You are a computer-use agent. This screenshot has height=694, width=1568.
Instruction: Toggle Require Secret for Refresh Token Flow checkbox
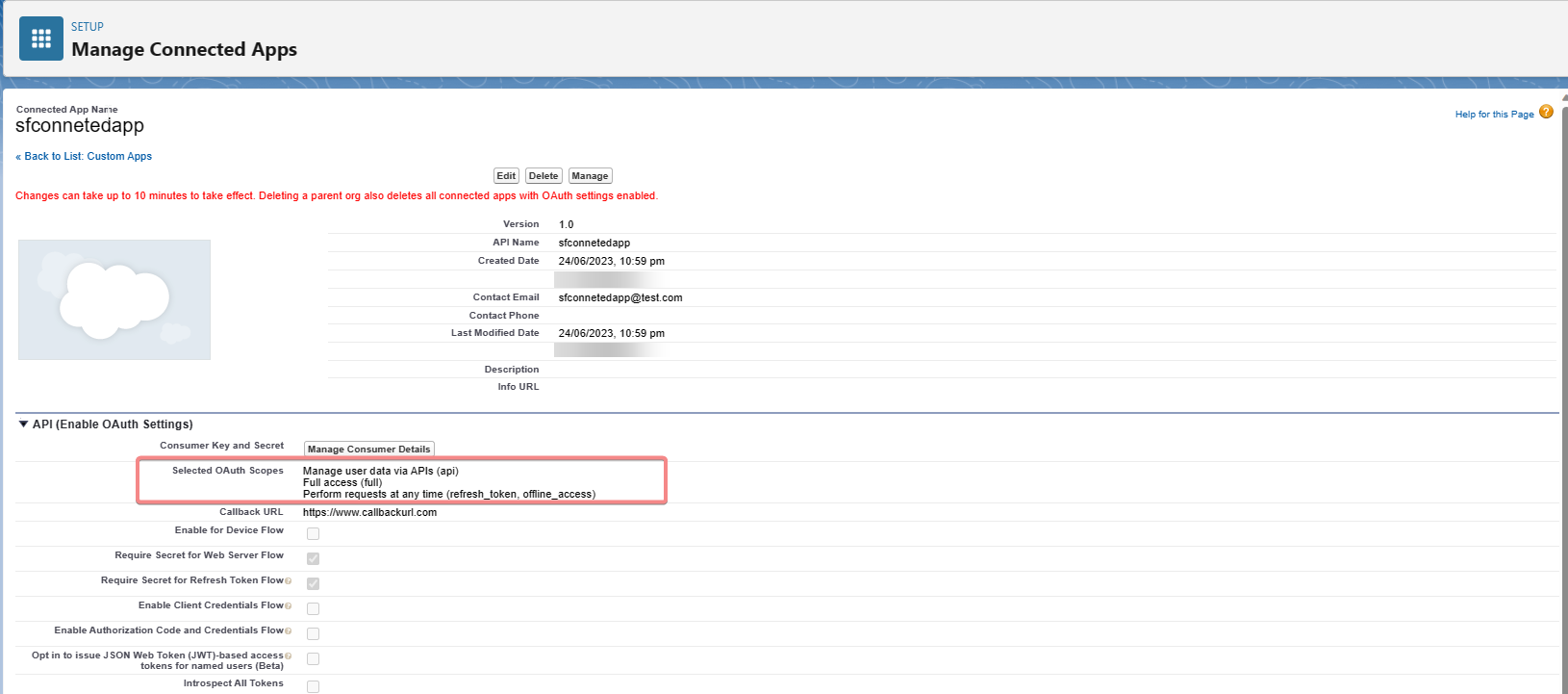(313, 583)
